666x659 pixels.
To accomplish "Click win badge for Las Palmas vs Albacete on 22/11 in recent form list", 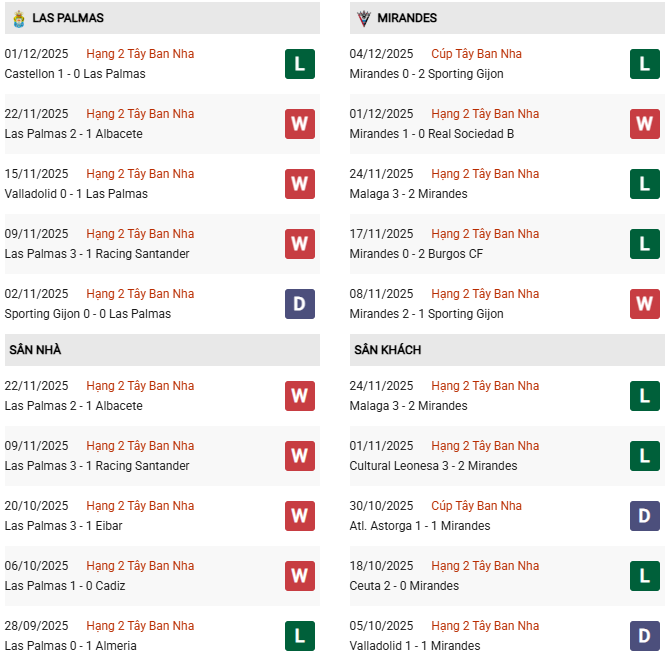I will pyautogui.click(x=299, y=124).
